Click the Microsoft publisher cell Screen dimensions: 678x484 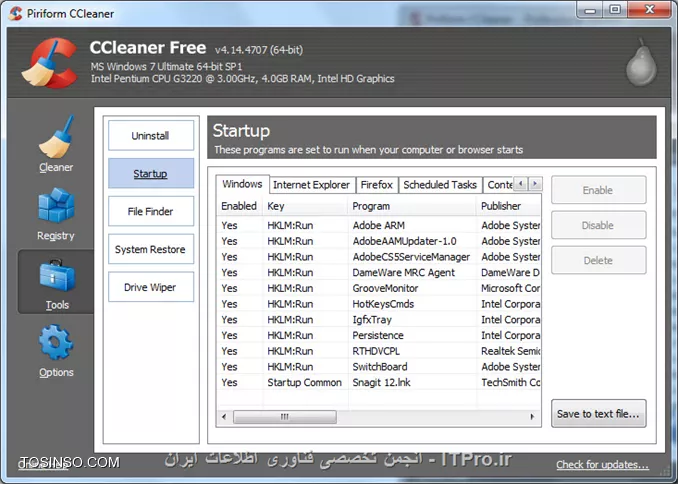point(511,288)
